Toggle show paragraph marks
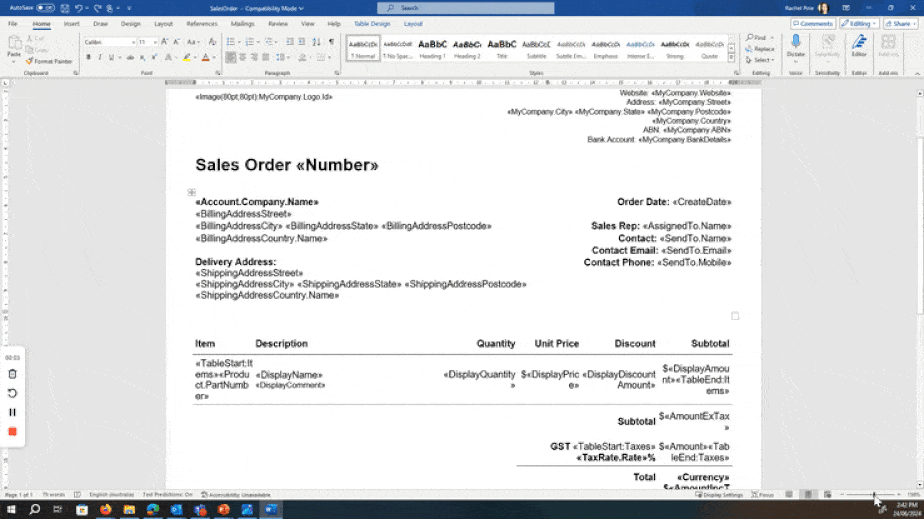Screen dimensions: 924x519 (331, 42)
